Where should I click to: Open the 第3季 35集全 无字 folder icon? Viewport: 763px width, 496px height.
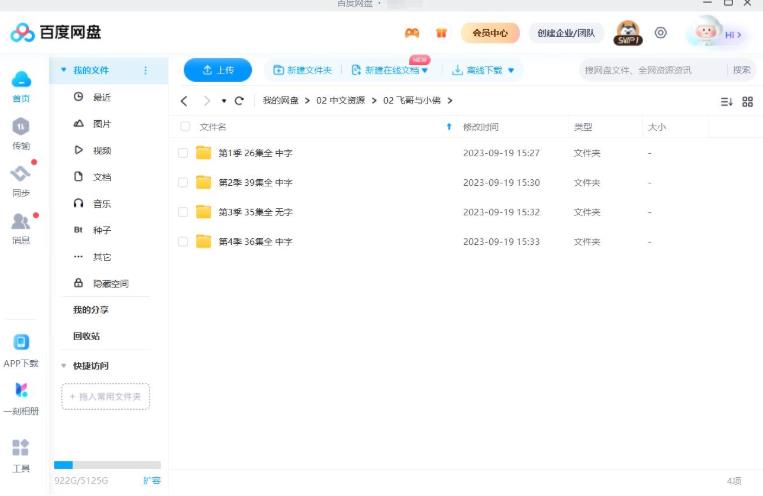click(203, 212)
